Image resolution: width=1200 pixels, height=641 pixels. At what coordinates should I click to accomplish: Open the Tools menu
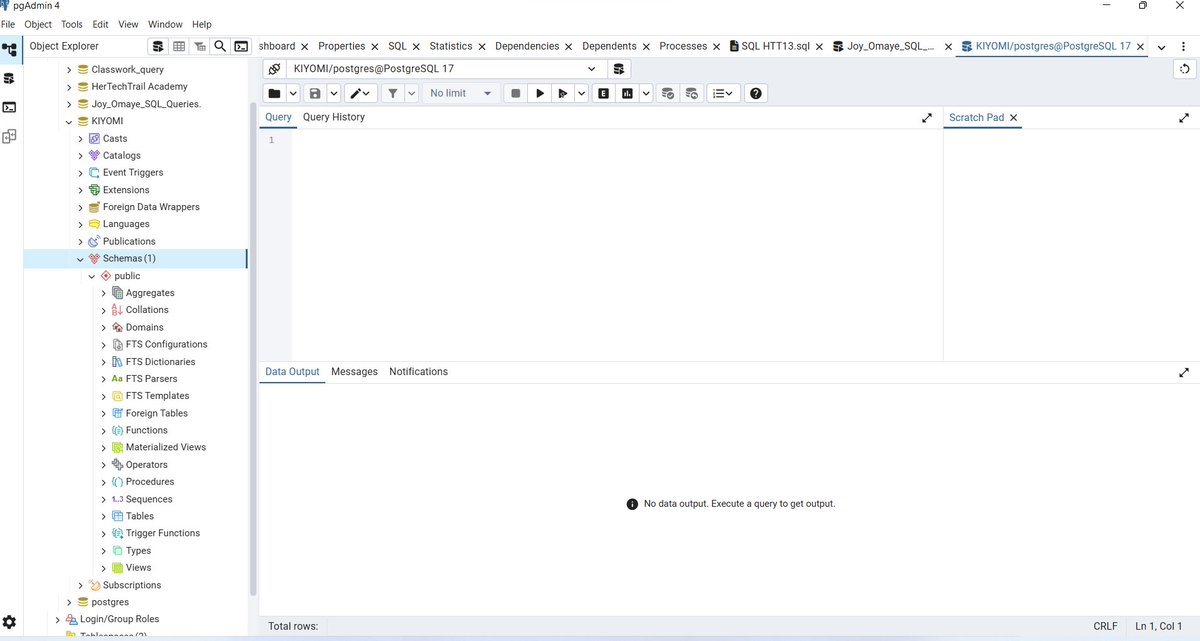72,24
